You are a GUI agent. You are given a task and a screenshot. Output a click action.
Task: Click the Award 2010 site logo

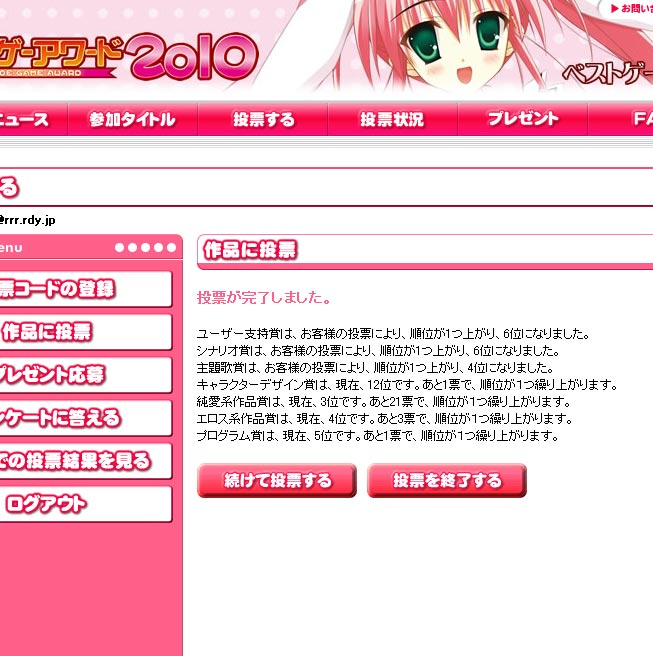click(x=128, y=56)
